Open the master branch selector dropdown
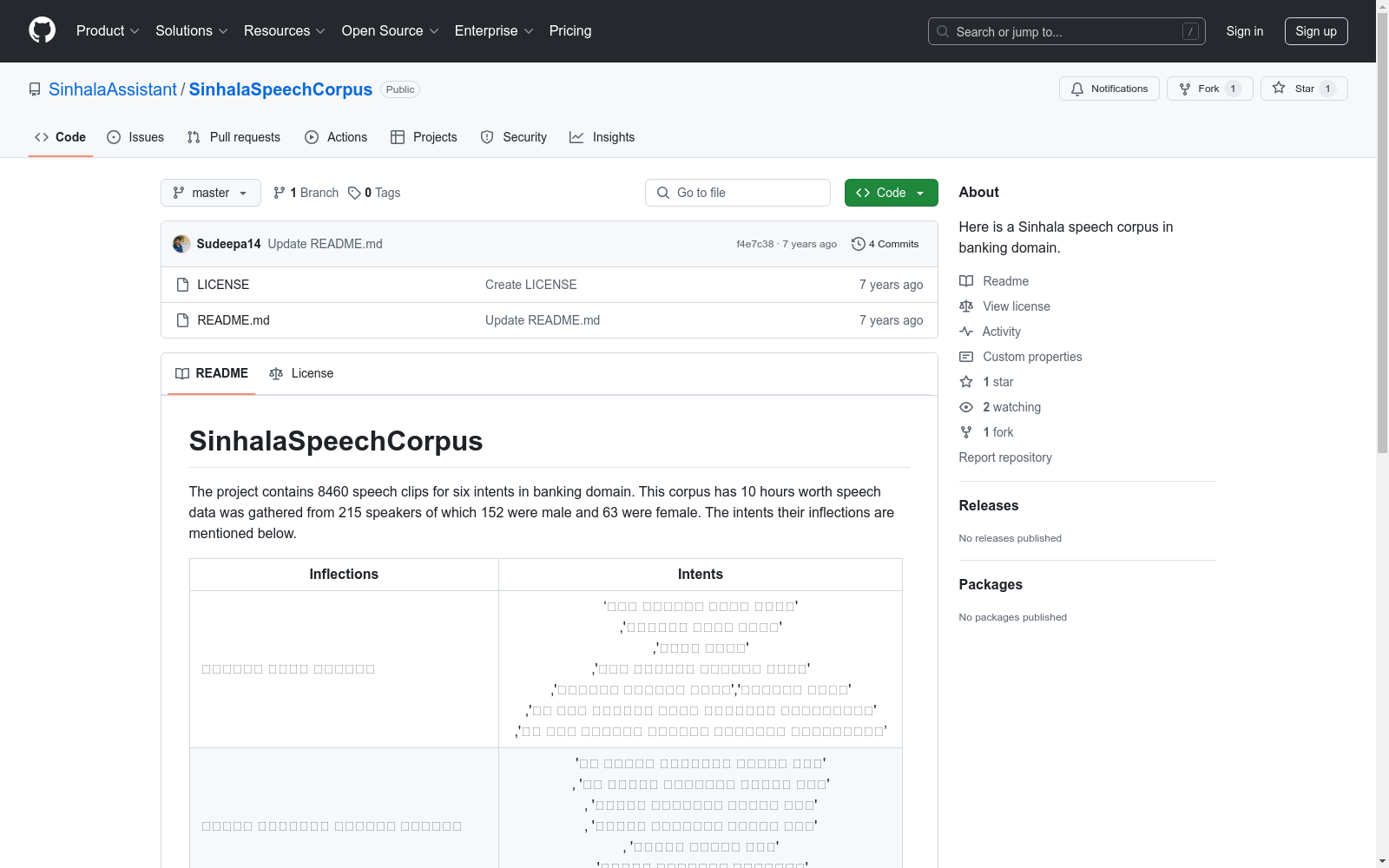This screenshot has height=868, width=1389. 211,193
